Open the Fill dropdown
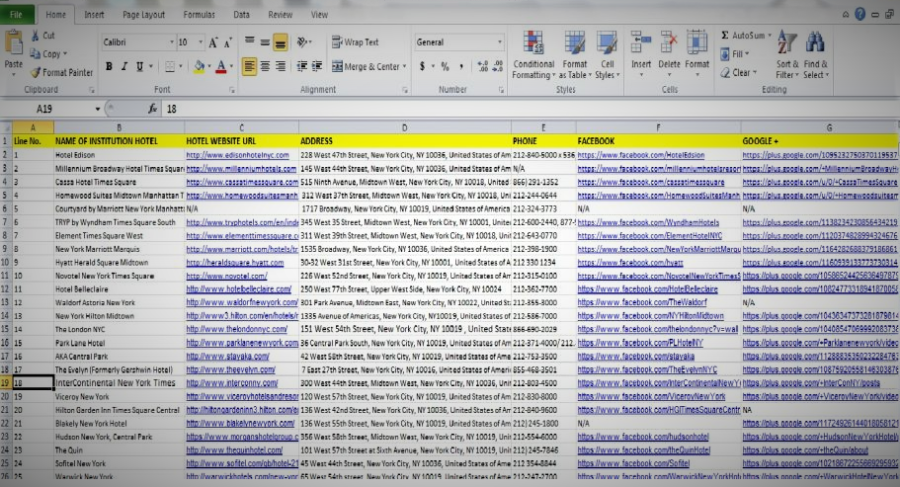The width and height of the screenshot is (900, 487). click(735, 54)
